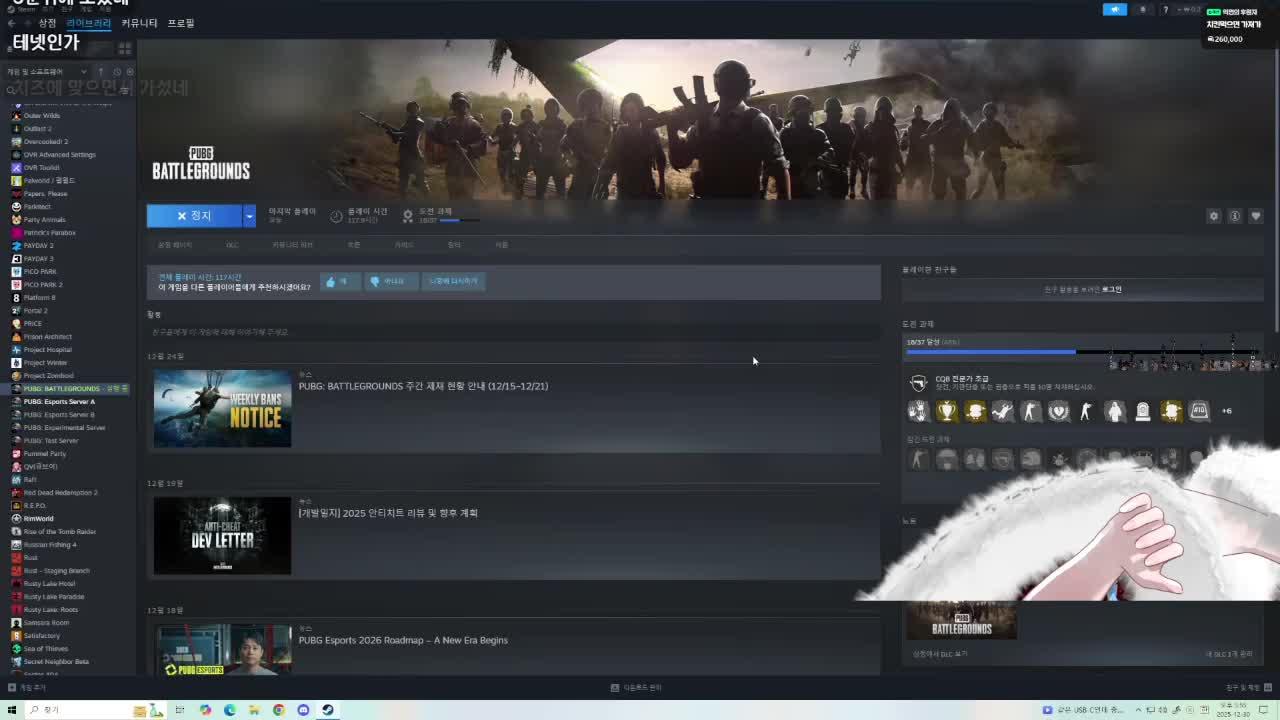Open the game page settings gear

click(1213, 216)
